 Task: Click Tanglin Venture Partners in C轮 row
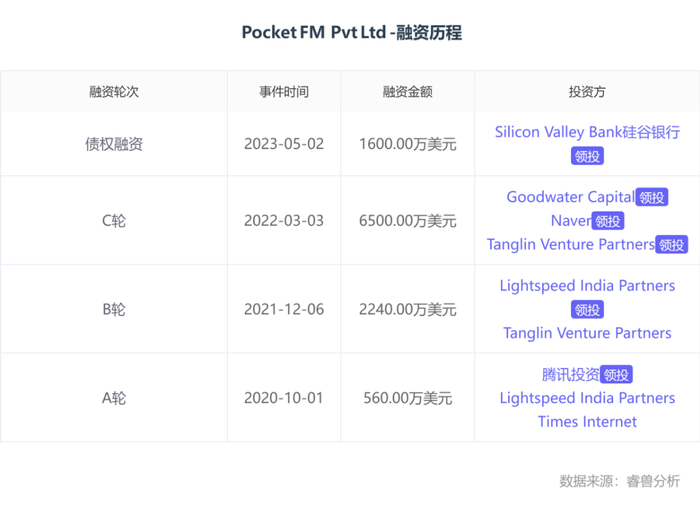point(570,245)
